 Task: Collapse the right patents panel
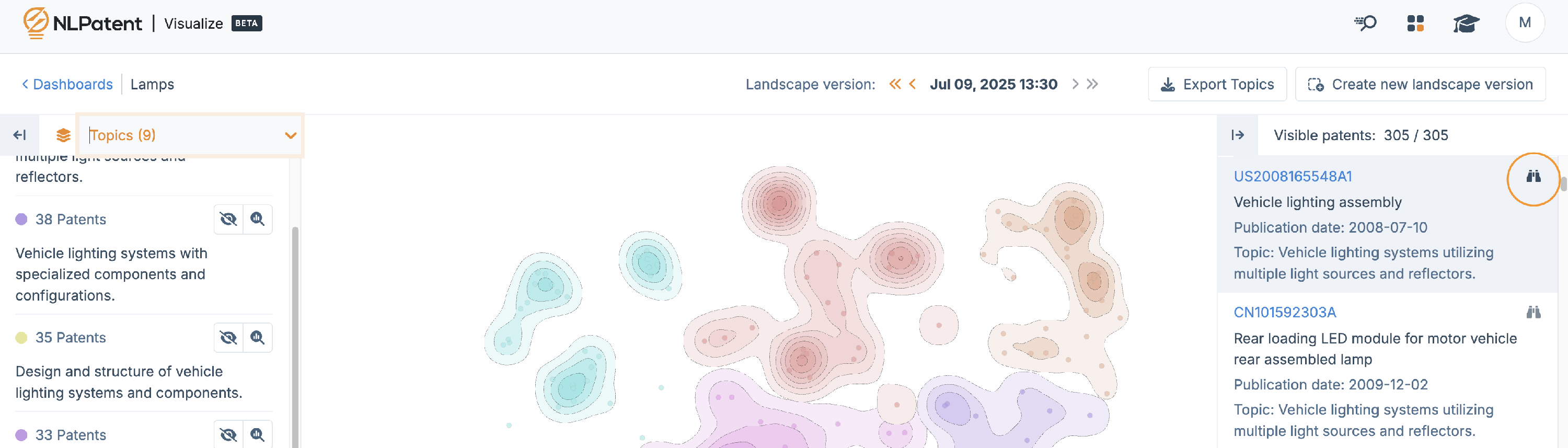(x=1238, y=135)
